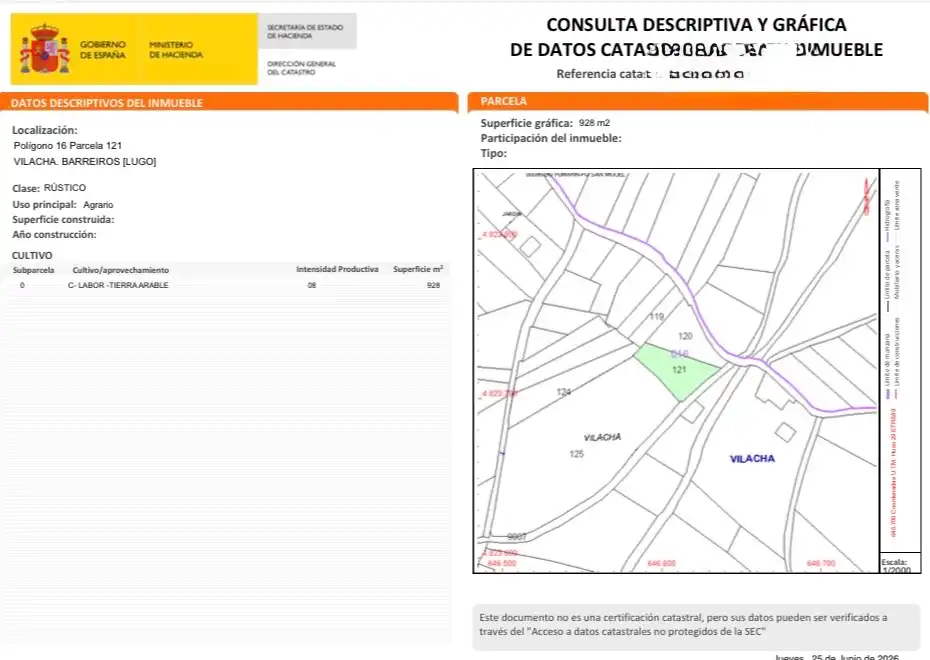Click 'C- LABOR -TIERRA ARABLE' cell
Viewport: 930px width, 660px height.
[x=118, y=285]
